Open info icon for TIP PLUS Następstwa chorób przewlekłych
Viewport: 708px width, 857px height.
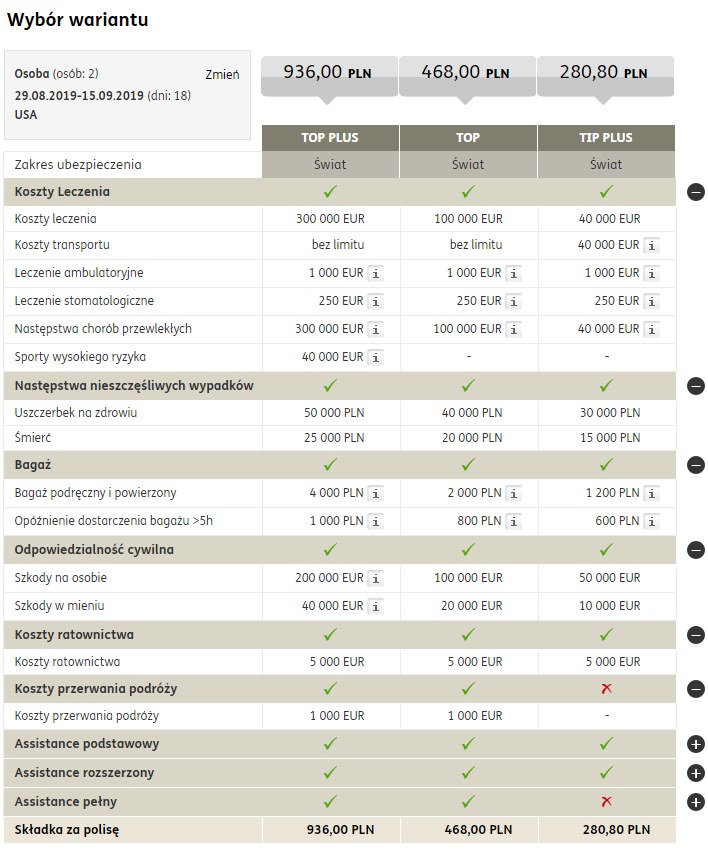651,330
